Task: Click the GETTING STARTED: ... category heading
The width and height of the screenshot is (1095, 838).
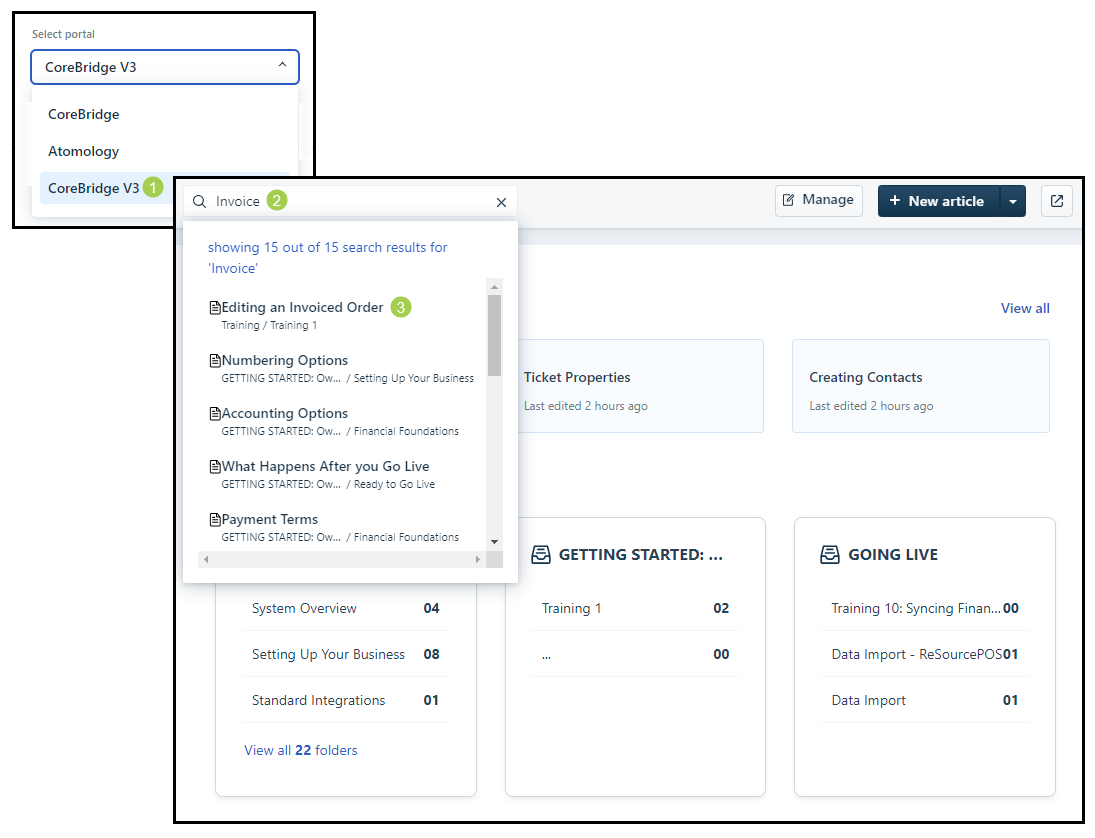Action: tap(640, 554)
